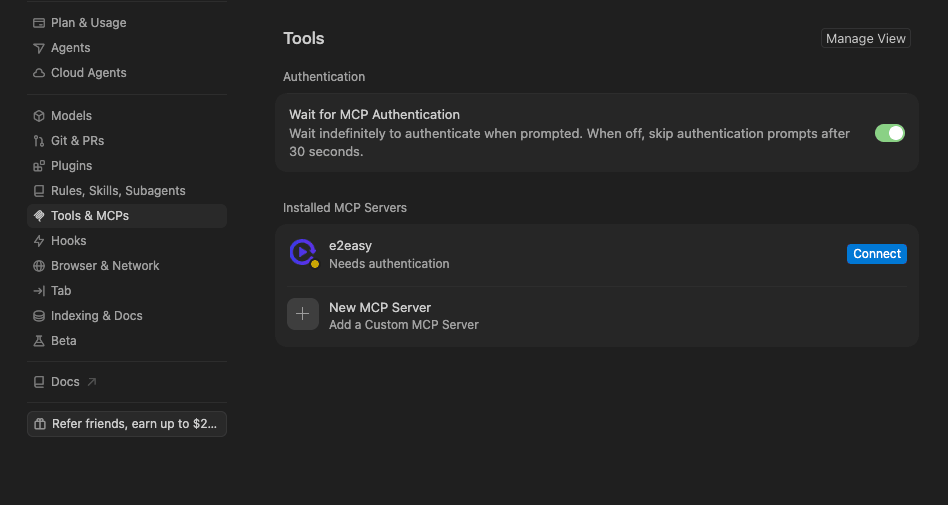Switch to the Plugins section

[x=127, y=166]
